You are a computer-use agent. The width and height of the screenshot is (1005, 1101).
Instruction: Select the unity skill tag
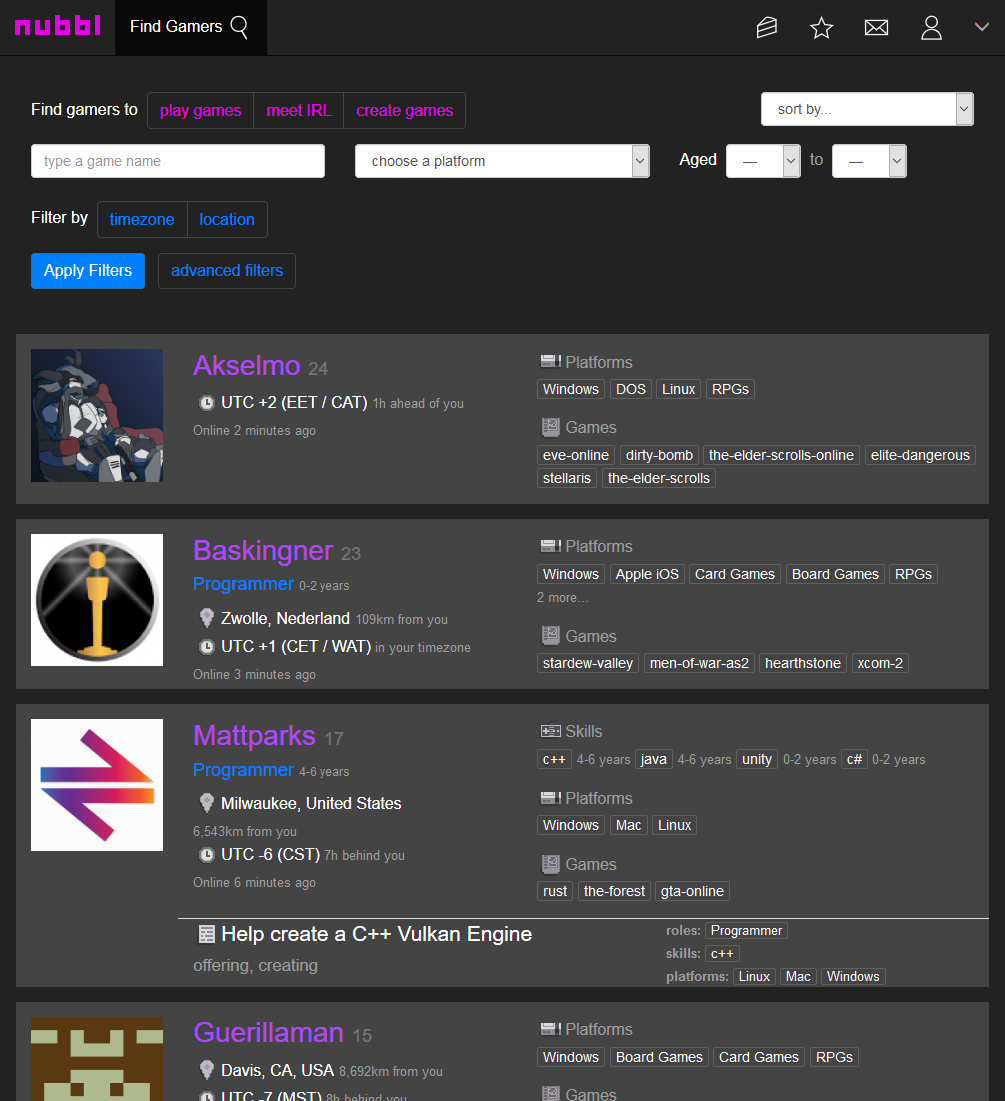[757, 759]
